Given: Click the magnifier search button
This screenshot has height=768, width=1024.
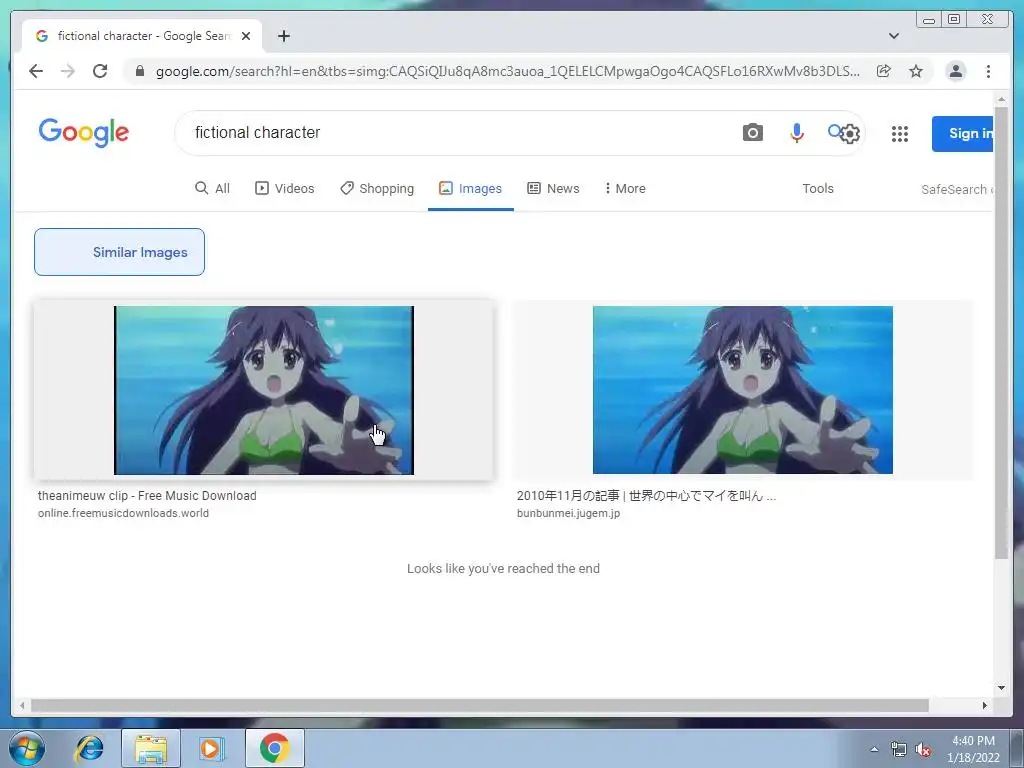Looking at the screenshot, I should (x=834, y=131).
